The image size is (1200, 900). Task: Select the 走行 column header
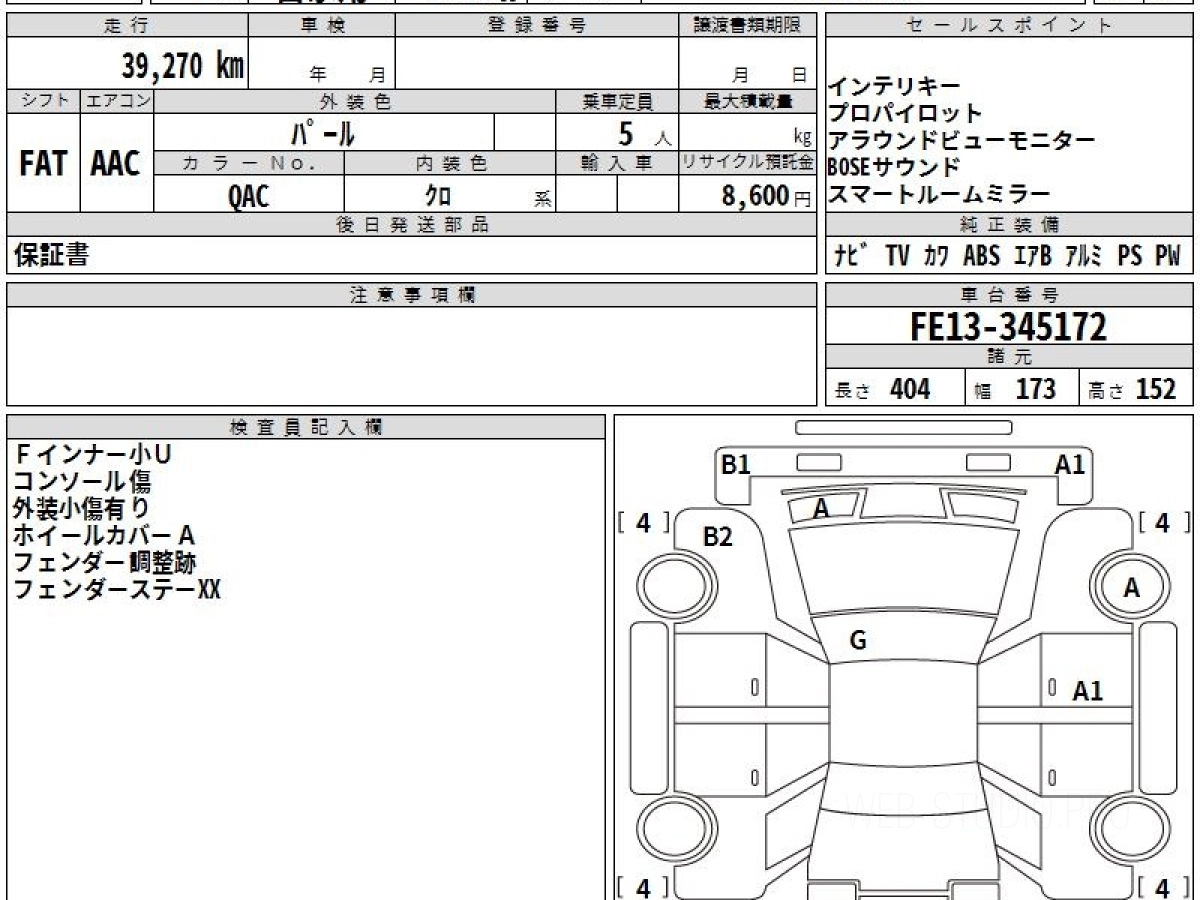point(126,26)
